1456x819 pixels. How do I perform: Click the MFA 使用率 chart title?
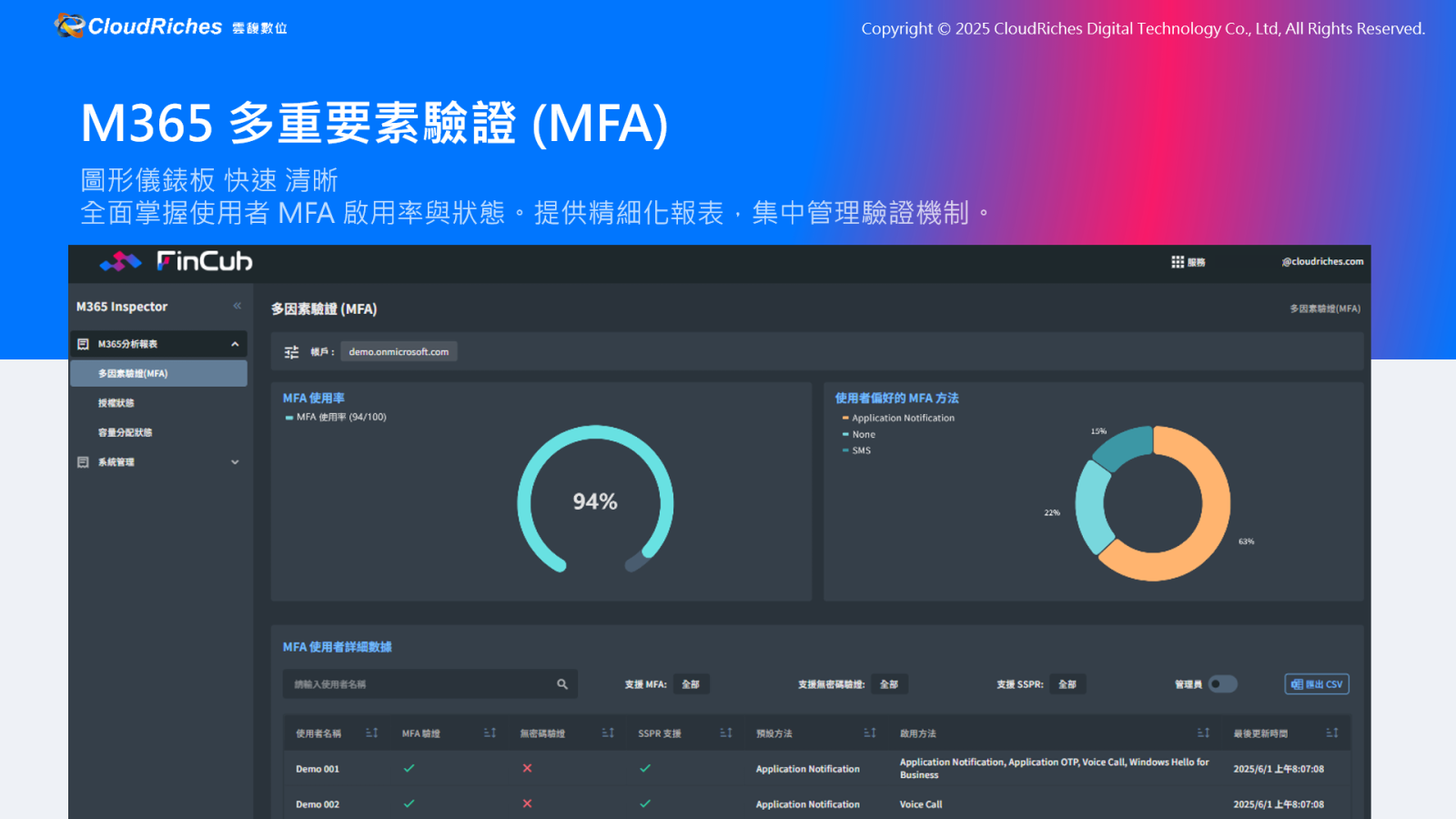pyautogui.click(x=314, y=399)
